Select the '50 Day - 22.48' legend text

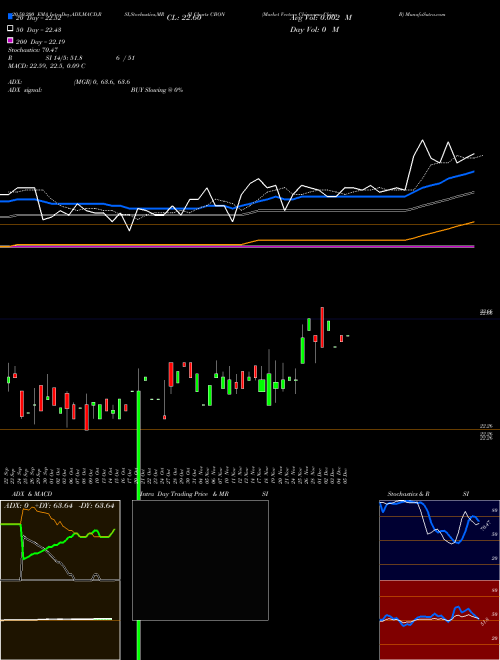(38, 29)
